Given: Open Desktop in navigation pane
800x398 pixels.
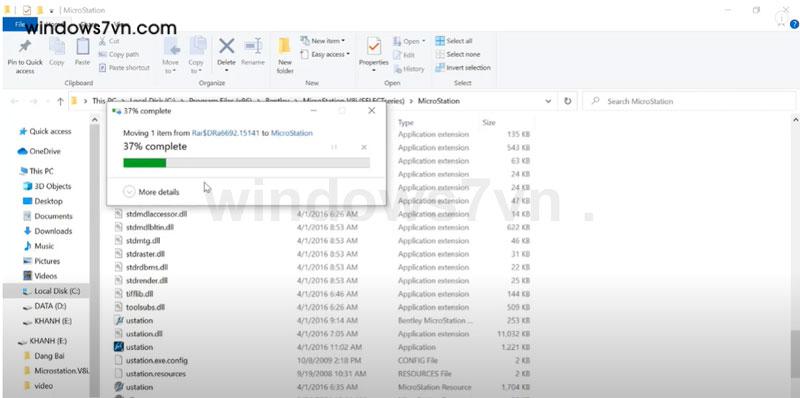Looking at the screenshot, I should 43,201.
